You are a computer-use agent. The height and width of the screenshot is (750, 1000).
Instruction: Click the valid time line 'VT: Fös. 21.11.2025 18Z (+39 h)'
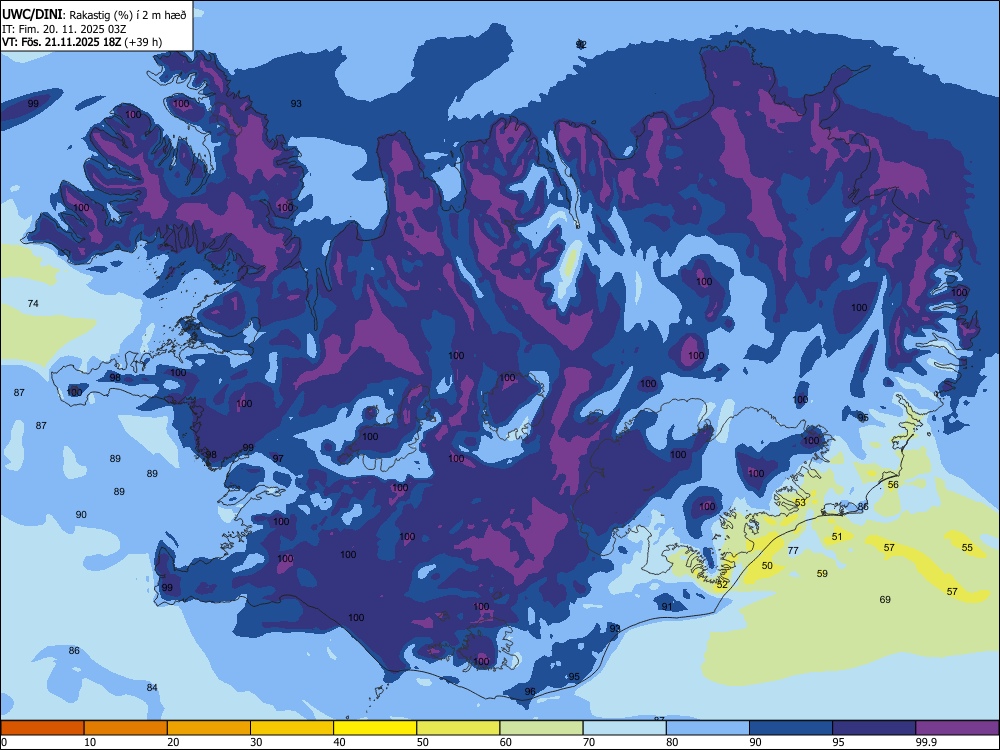pos(82,42)
